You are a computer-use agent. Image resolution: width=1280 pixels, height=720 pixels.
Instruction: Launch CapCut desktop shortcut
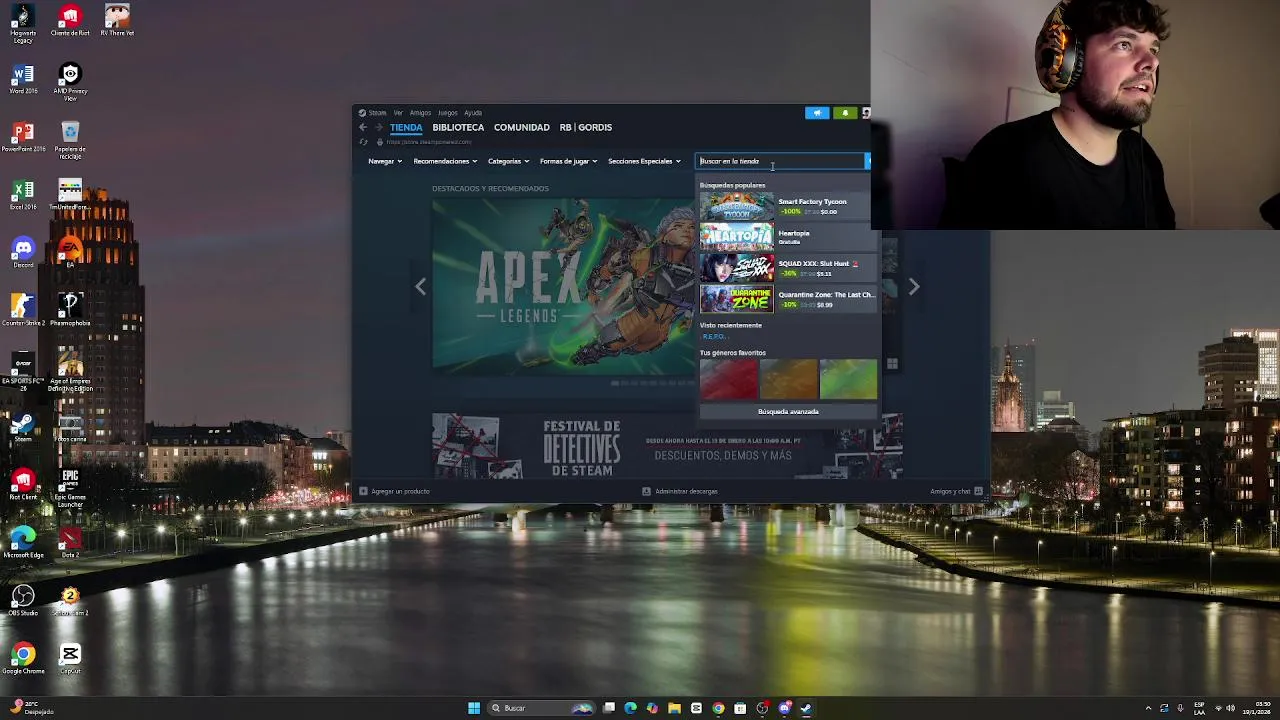tap(70, 659)
